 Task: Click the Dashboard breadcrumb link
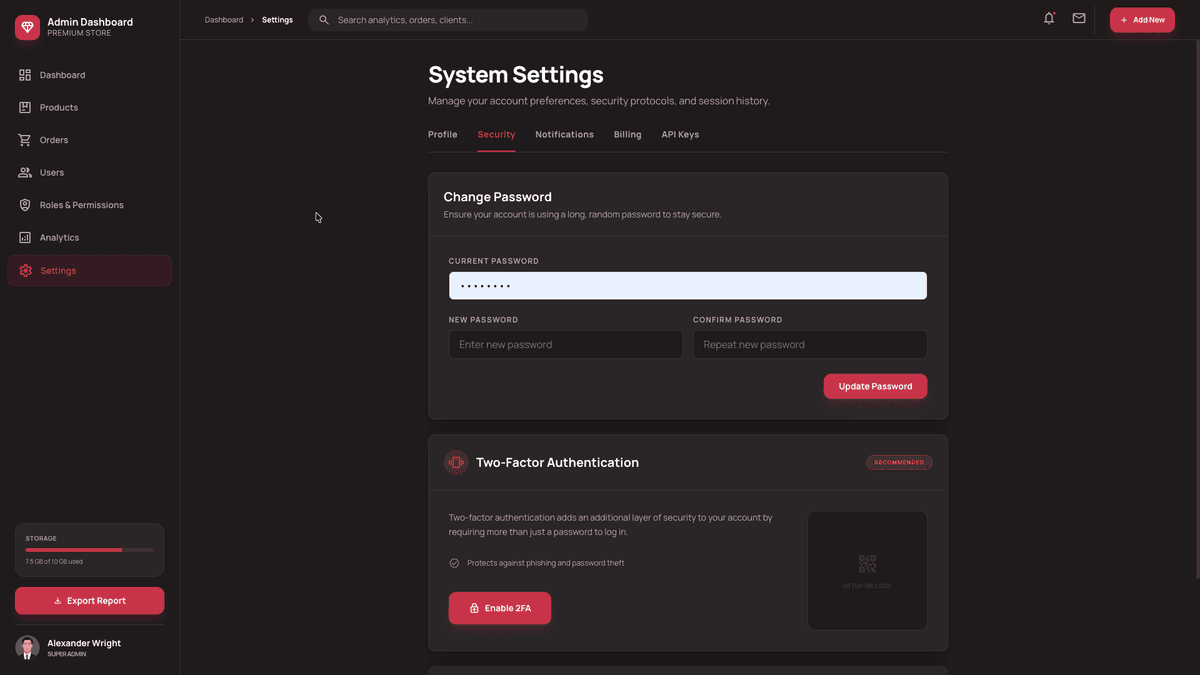pyautogui.click(x=223, y=19)
